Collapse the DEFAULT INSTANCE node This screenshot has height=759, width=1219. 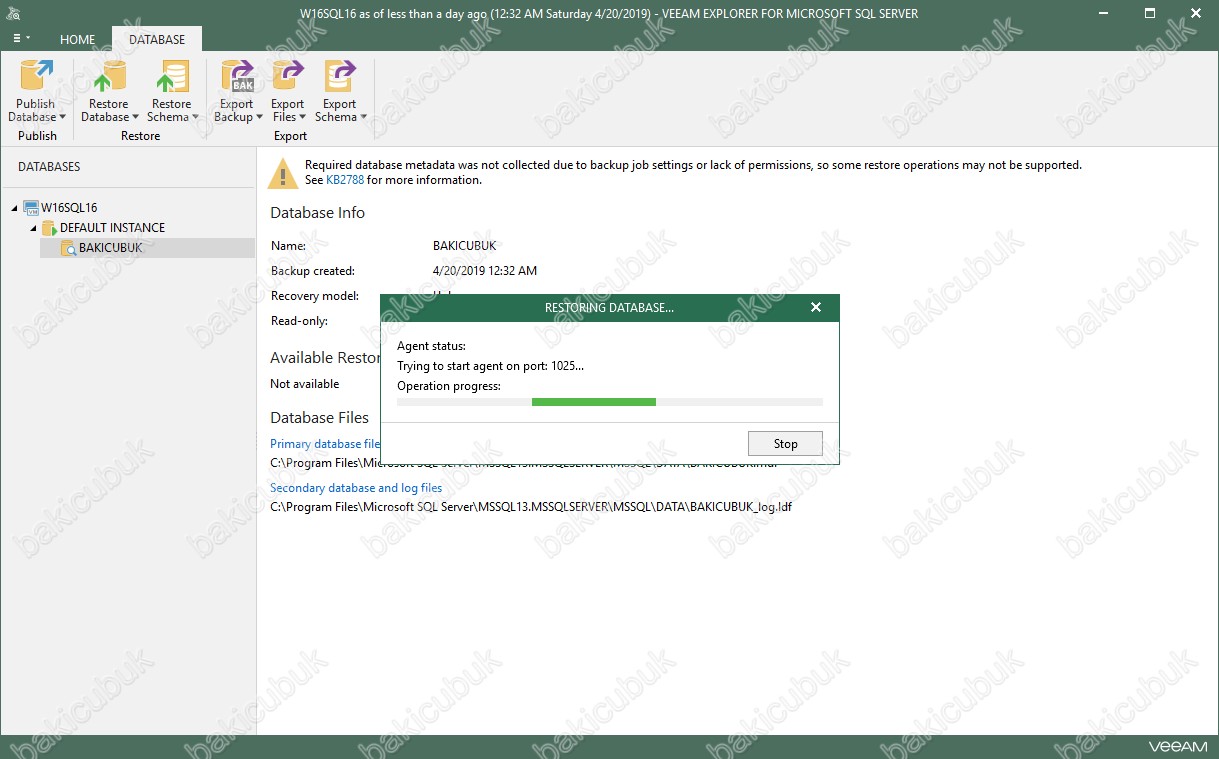tap(33, 228)
